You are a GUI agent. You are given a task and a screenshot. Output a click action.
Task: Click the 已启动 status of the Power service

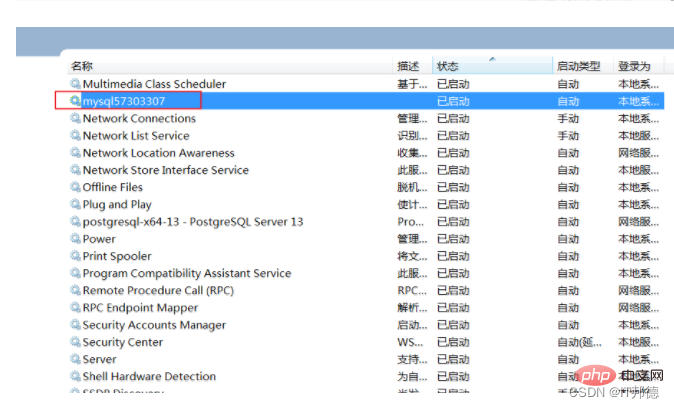[453, 239]
